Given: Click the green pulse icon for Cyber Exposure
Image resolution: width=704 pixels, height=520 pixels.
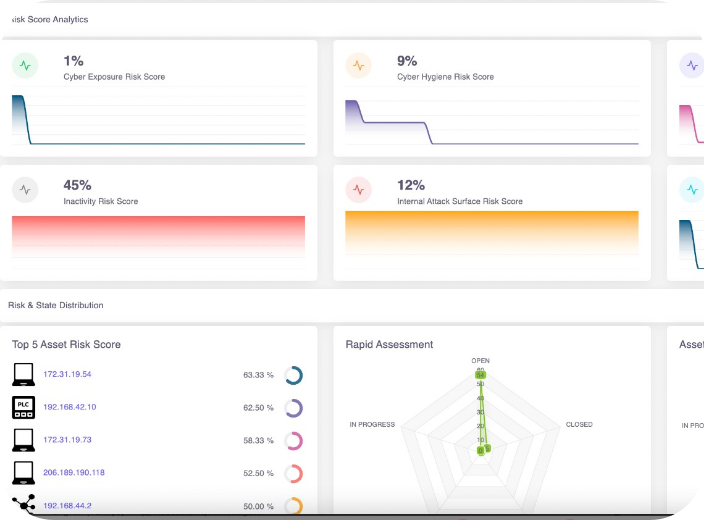Looking at the screenshot, I should pos(25,66).
